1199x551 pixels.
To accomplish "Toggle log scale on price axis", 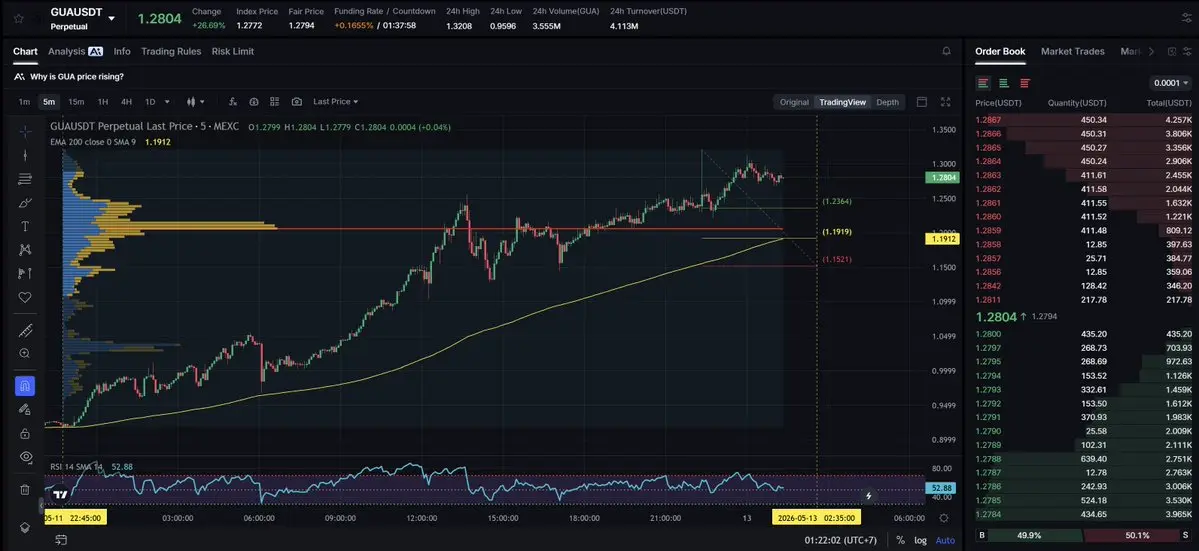I will click(x=921, y=540).
